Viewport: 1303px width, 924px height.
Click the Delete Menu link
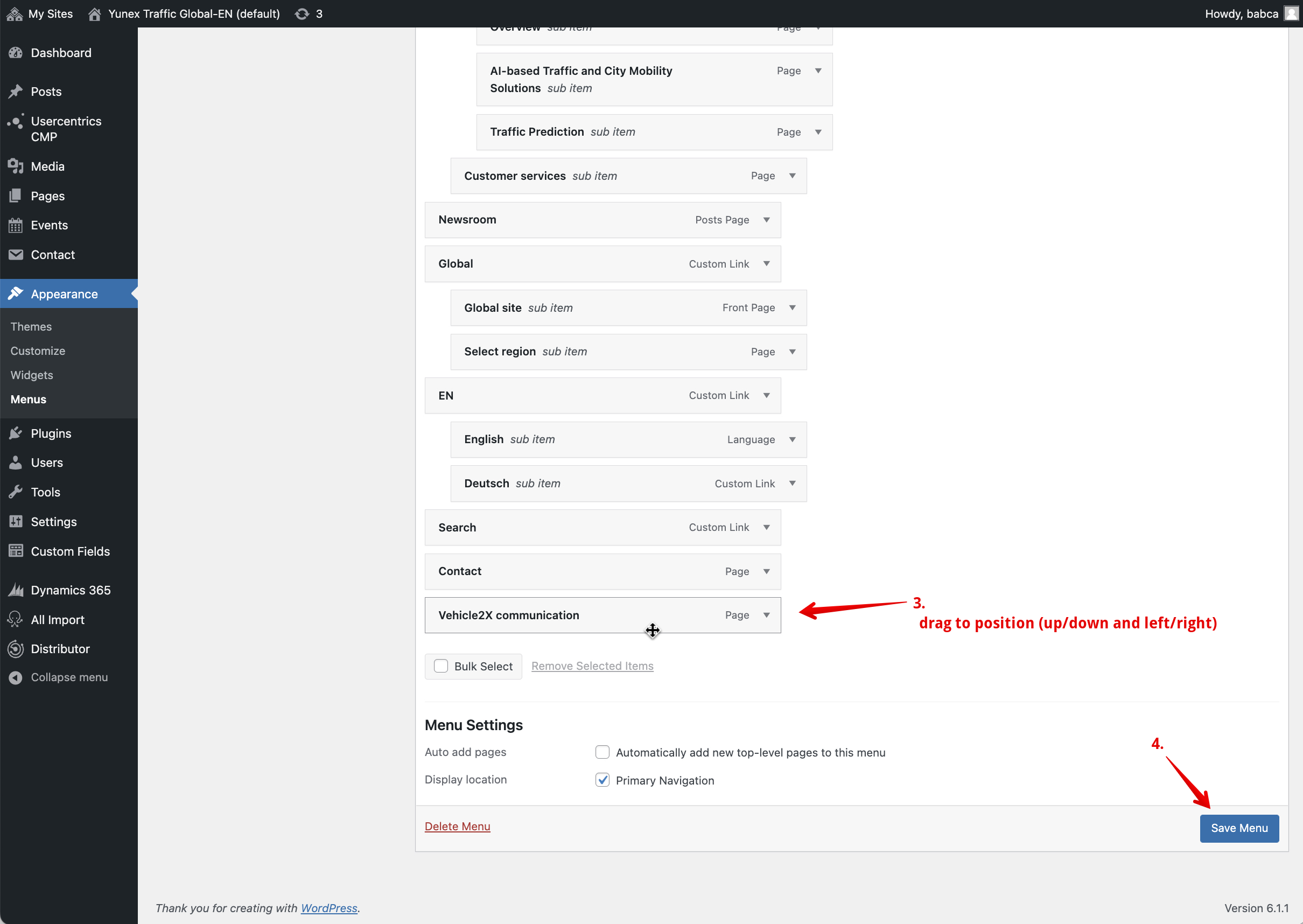[x=457, y=826]
